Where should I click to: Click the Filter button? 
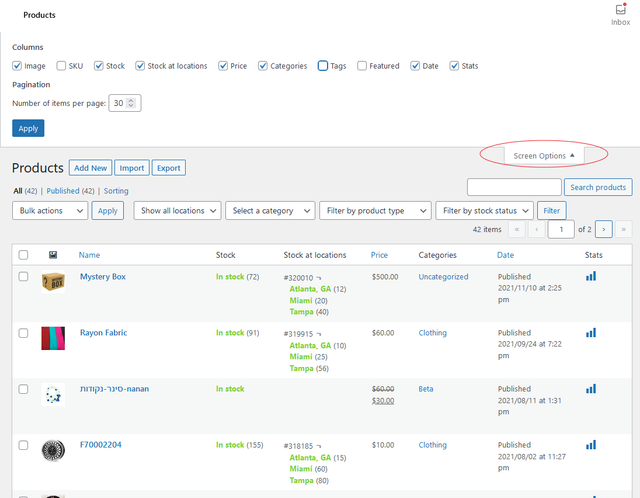point(551,211)
